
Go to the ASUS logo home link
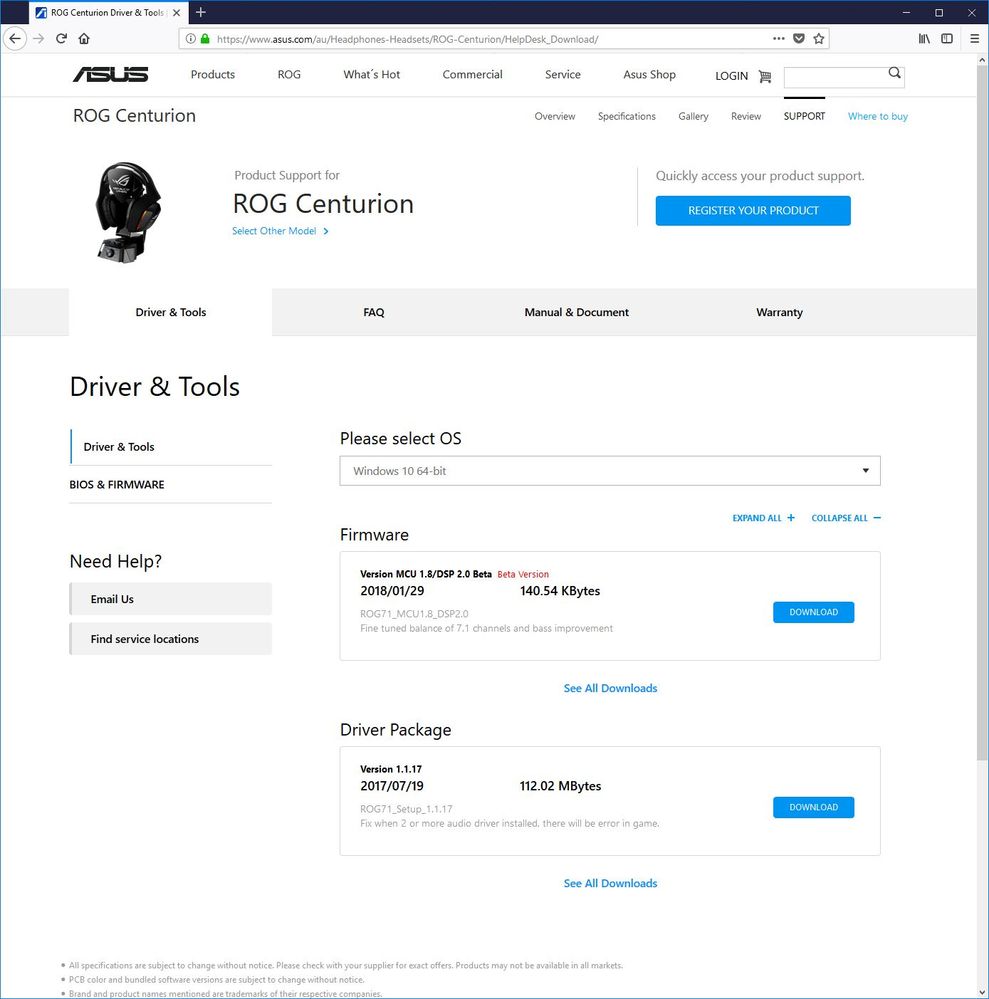click(111, 75)
